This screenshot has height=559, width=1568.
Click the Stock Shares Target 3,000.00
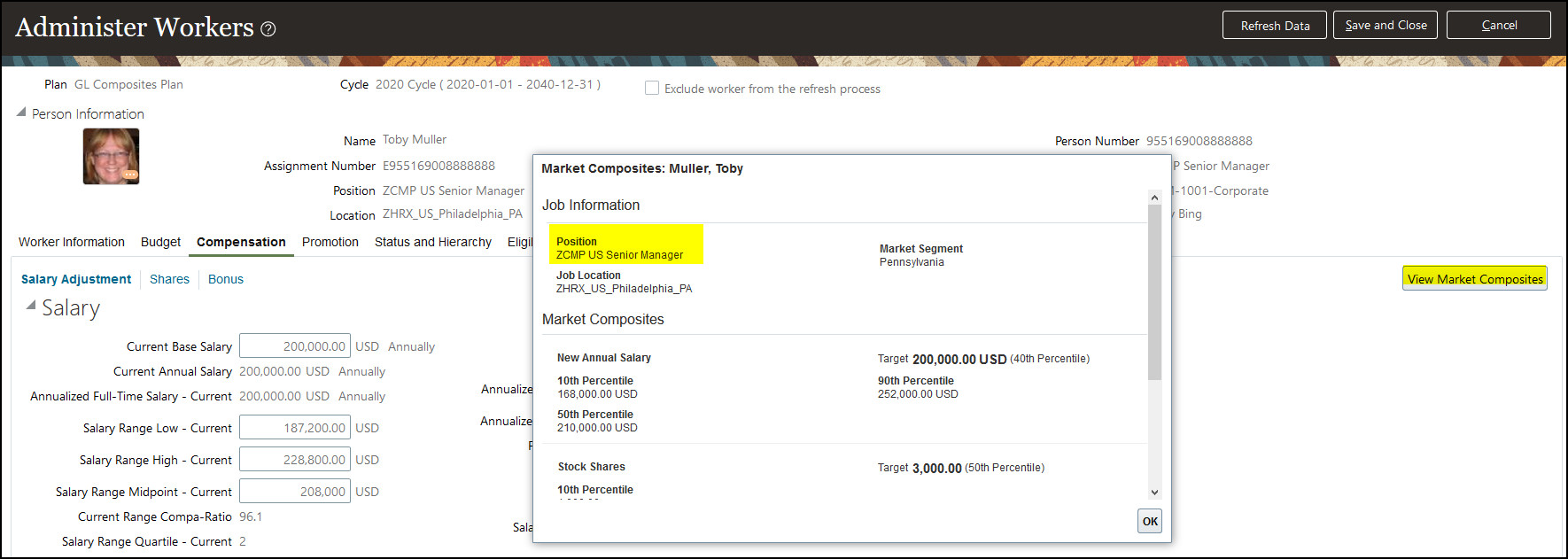(x=937, y=468)
